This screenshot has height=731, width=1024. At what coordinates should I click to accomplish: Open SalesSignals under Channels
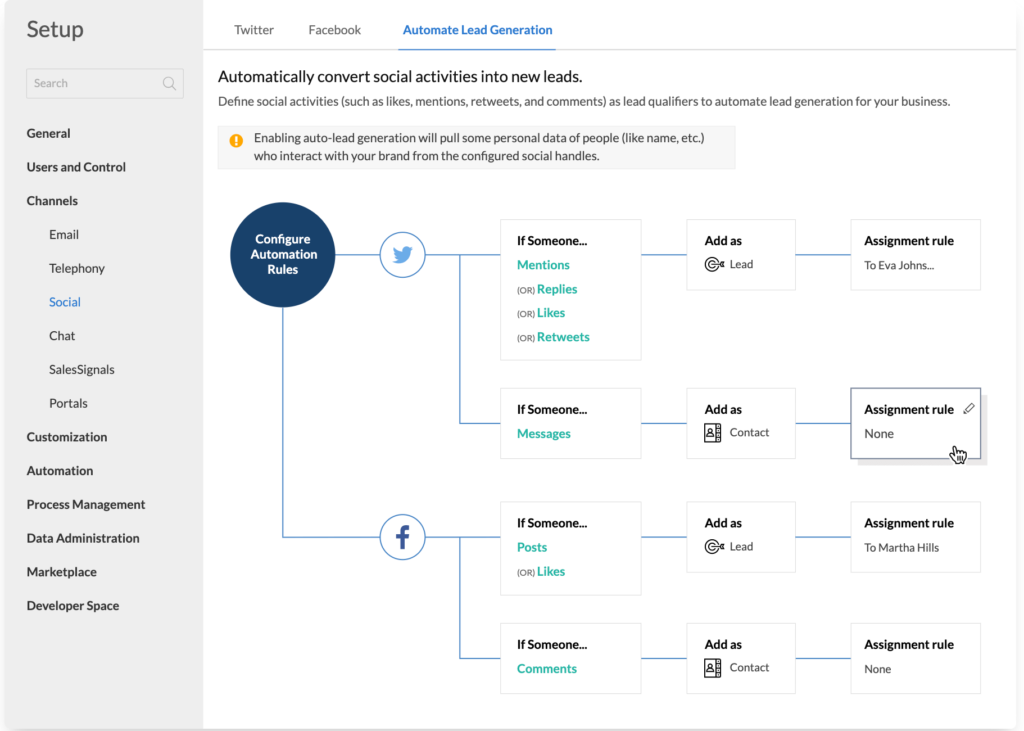coord(82,370)
